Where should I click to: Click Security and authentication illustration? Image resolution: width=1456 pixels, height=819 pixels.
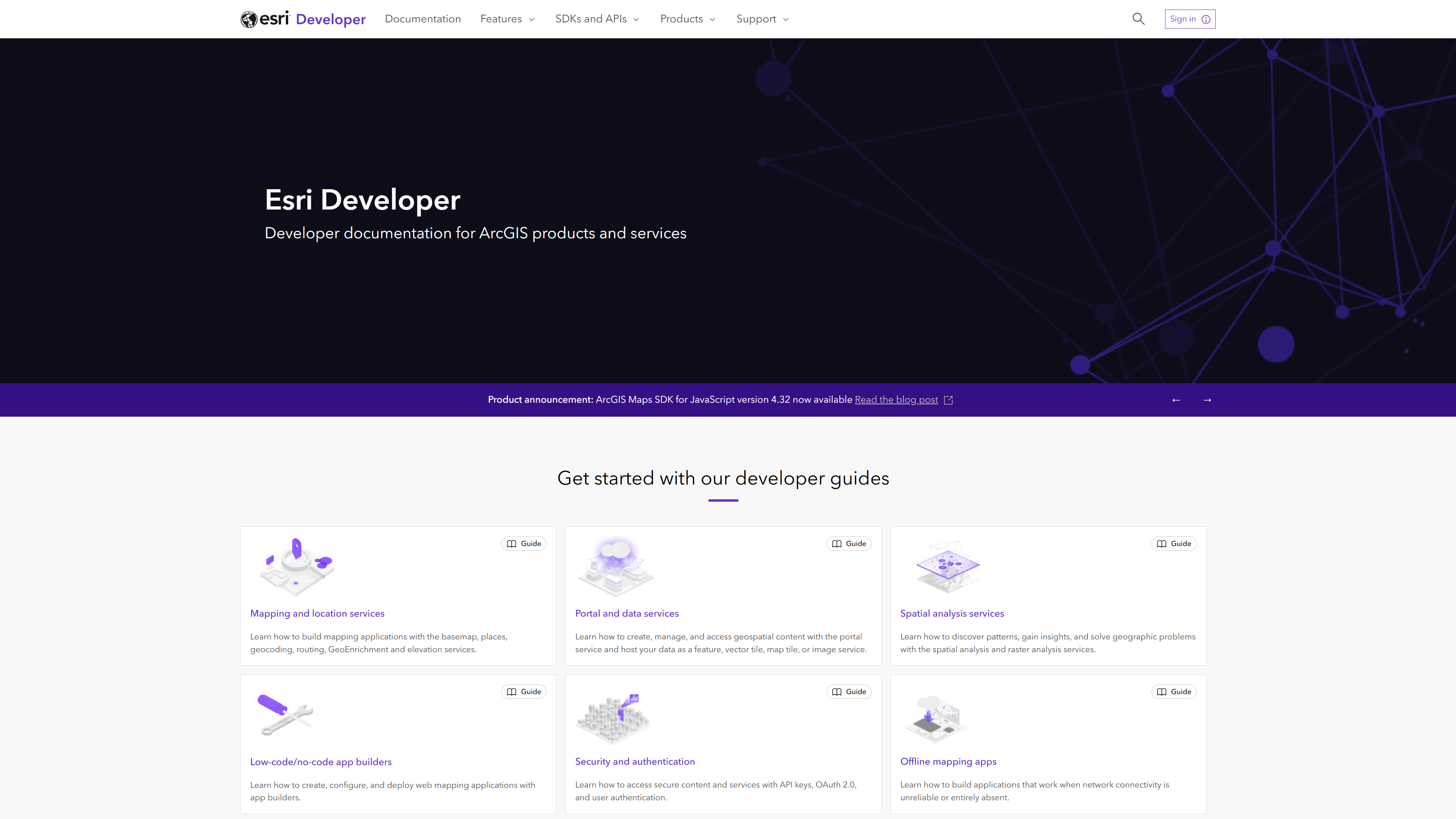(613, 718)
